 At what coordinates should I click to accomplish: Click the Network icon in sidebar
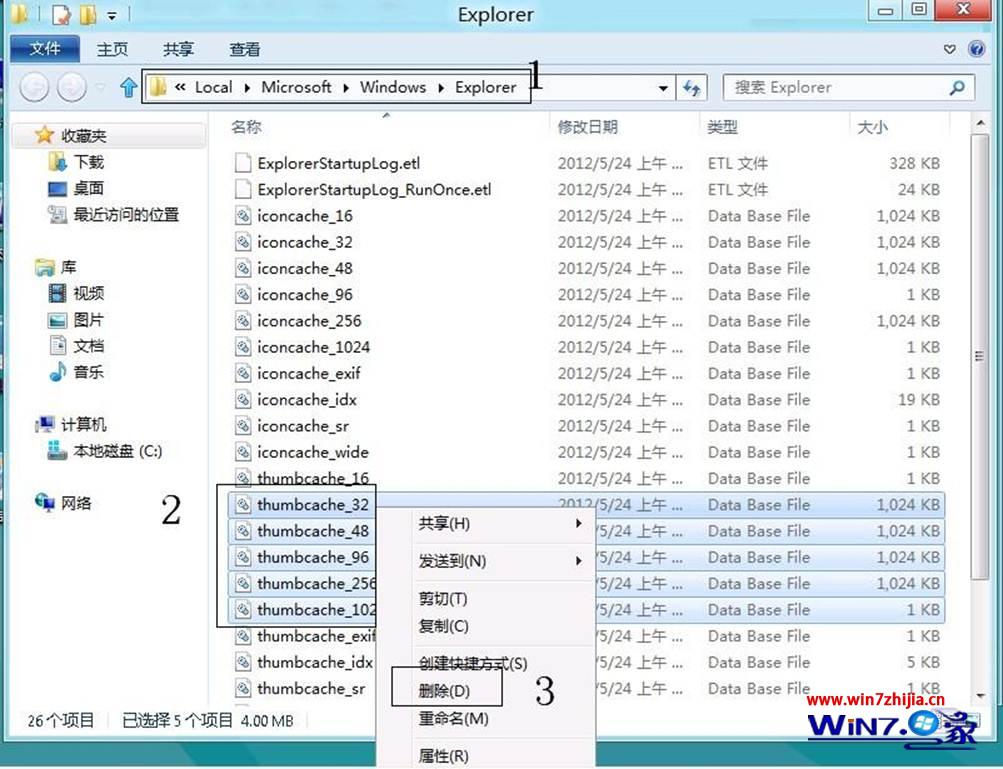pyautogui.click(x=45, y=503)
